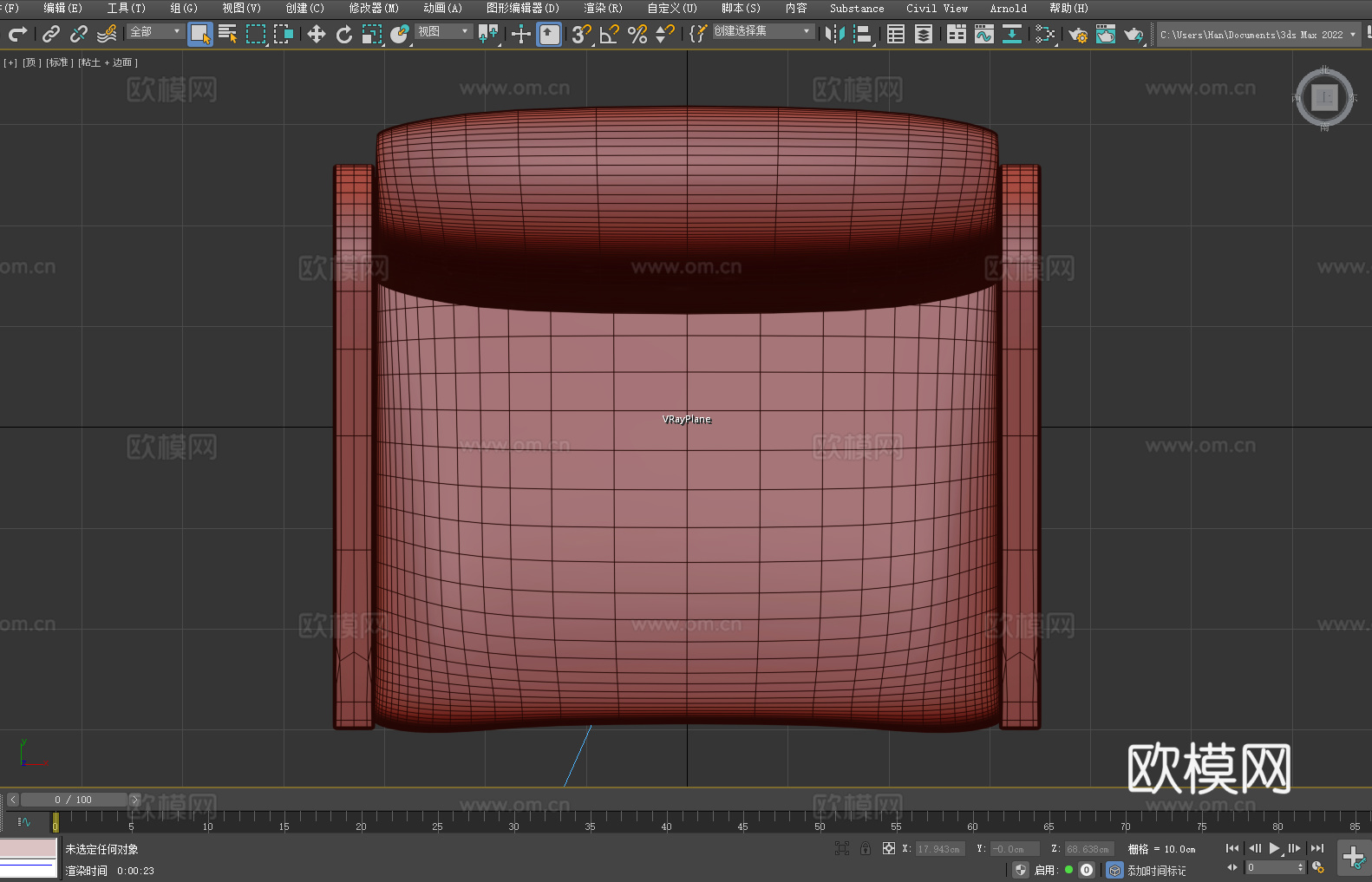Click the Use Pivot Point Center icon

(x=488, y=34)
